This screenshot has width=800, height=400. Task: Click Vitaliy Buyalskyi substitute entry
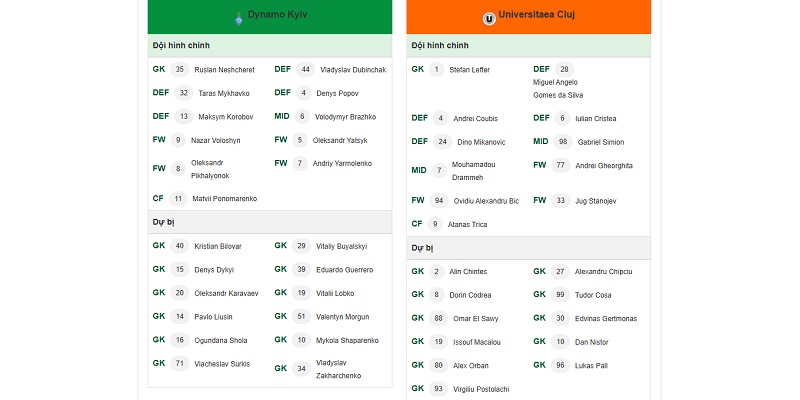341,246
